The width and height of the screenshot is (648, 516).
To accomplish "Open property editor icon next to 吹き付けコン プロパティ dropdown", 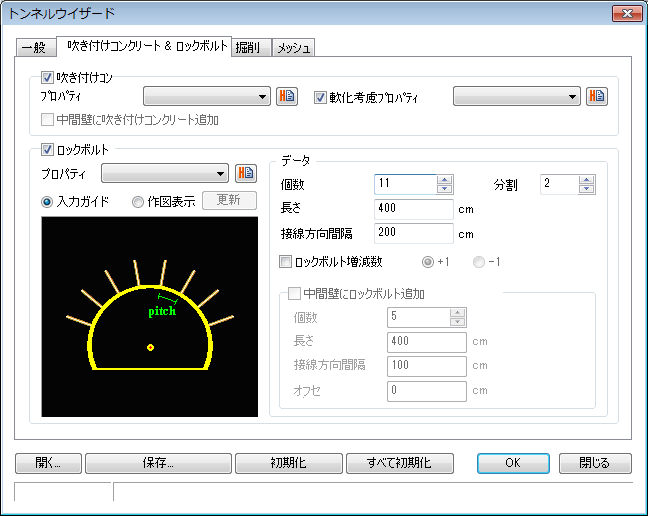I will click(x=287, y=96).
